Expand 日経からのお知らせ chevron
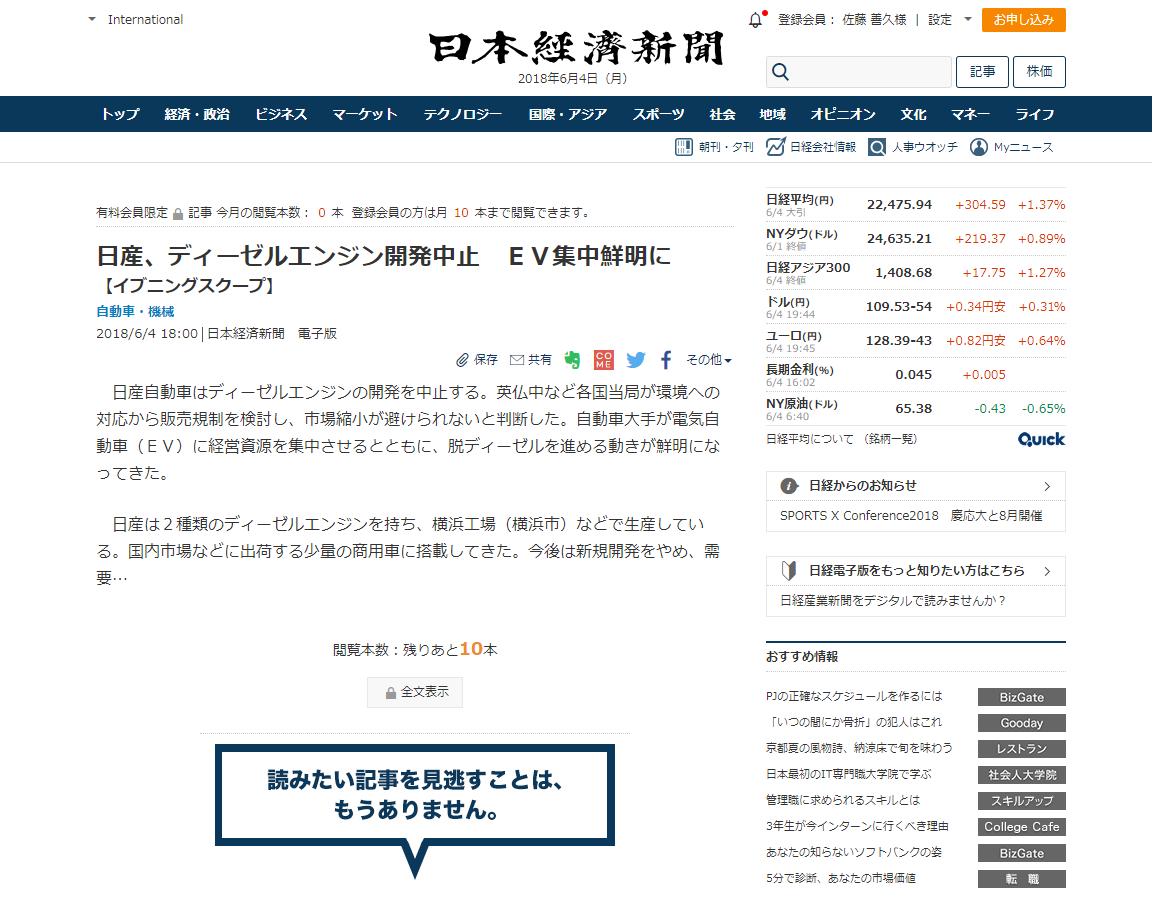Screen dimensions: 1152x903 click(1047, 486)
